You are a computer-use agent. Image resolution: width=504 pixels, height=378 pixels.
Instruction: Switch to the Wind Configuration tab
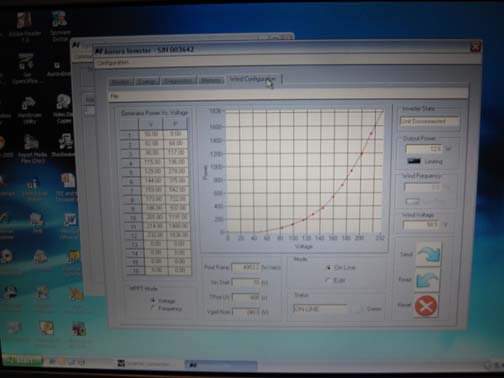(x=253, y=79)
